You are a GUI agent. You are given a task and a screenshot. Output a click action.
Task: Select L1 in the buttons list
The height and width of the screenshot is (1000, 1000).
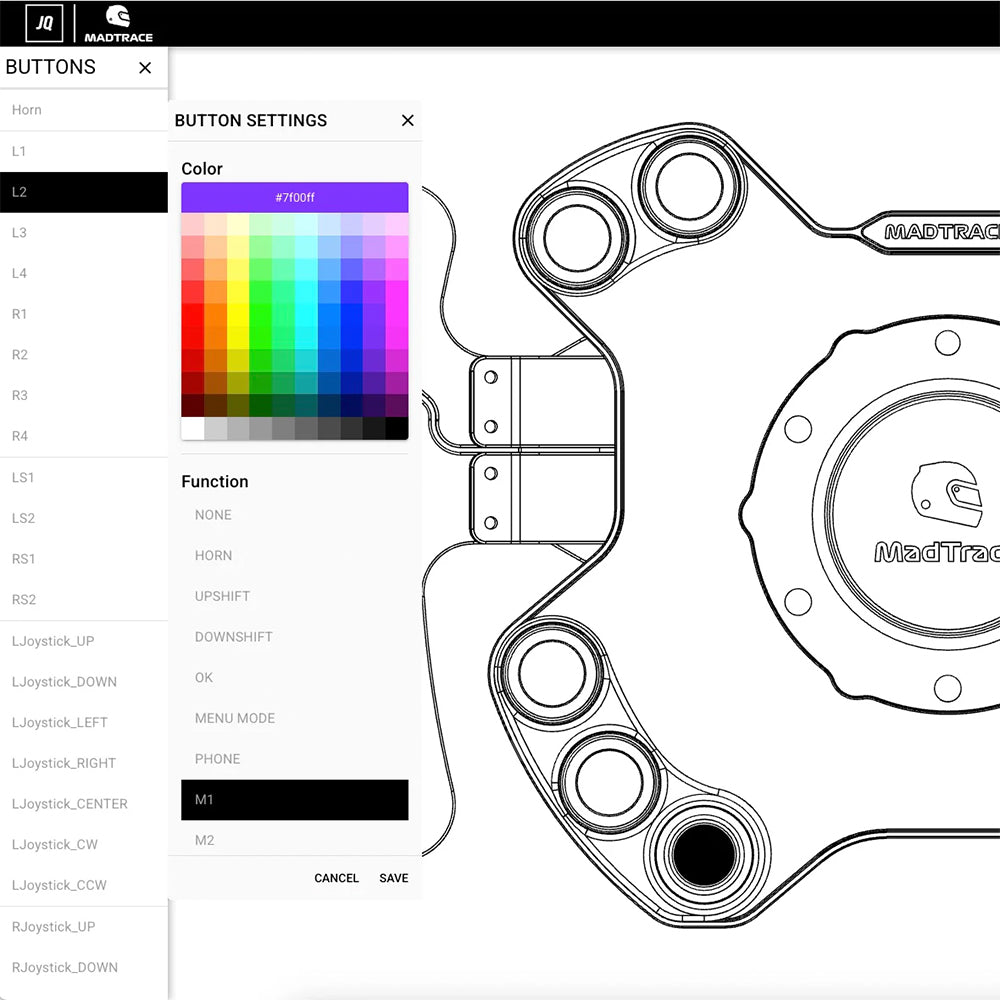click(x=19, y=151)
